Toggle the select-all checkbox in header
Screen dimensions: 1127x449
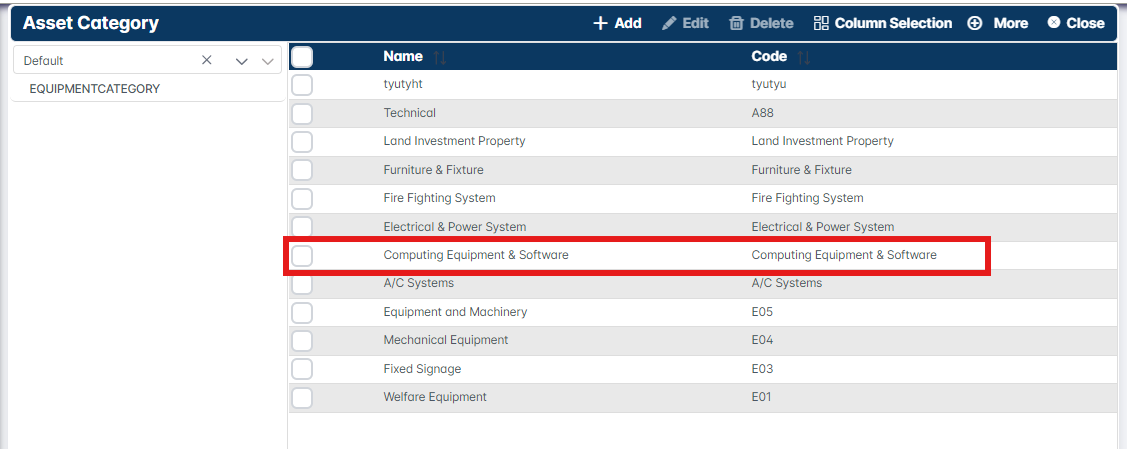click(302, 56)
